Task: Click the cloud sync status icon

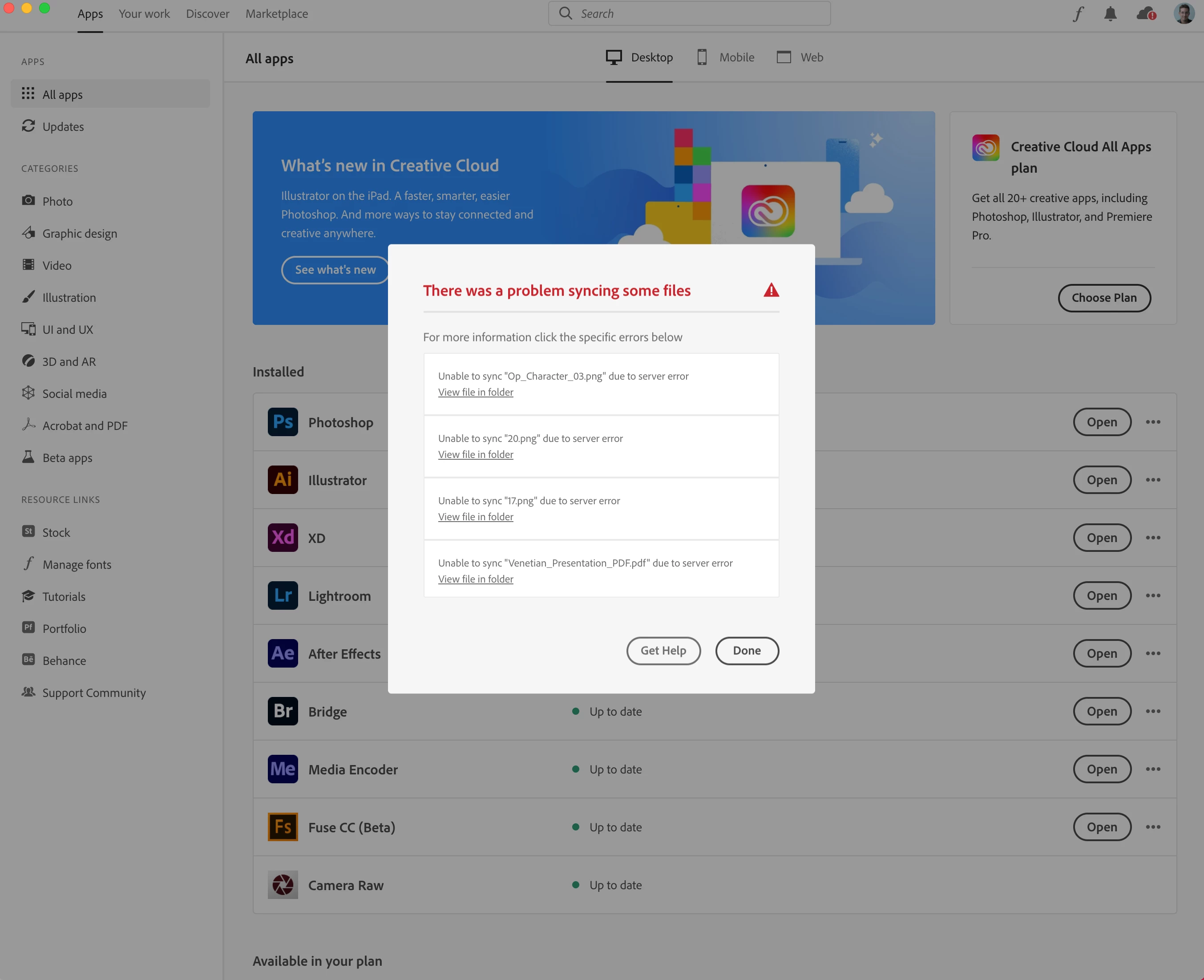Action: (x=1146, y=13)
